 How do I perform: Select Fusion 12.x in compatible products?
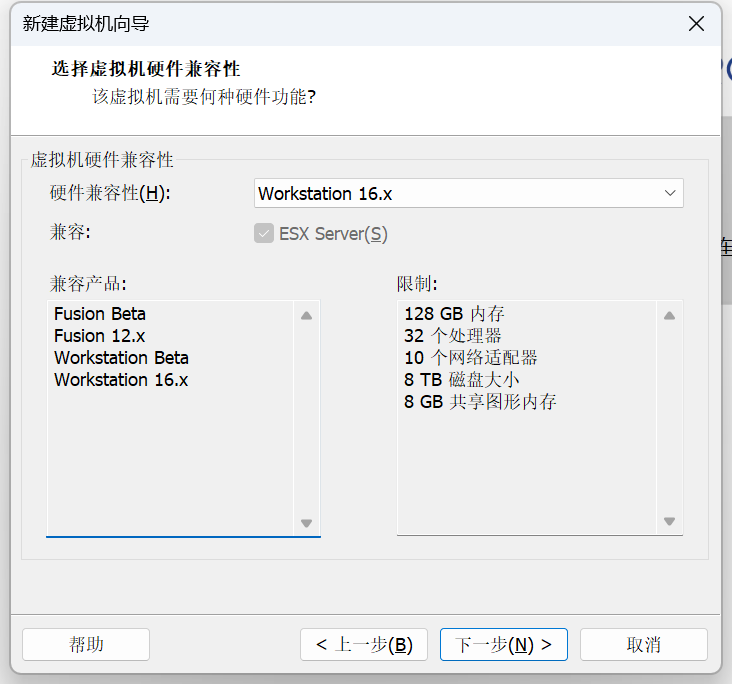coord(100,336)
